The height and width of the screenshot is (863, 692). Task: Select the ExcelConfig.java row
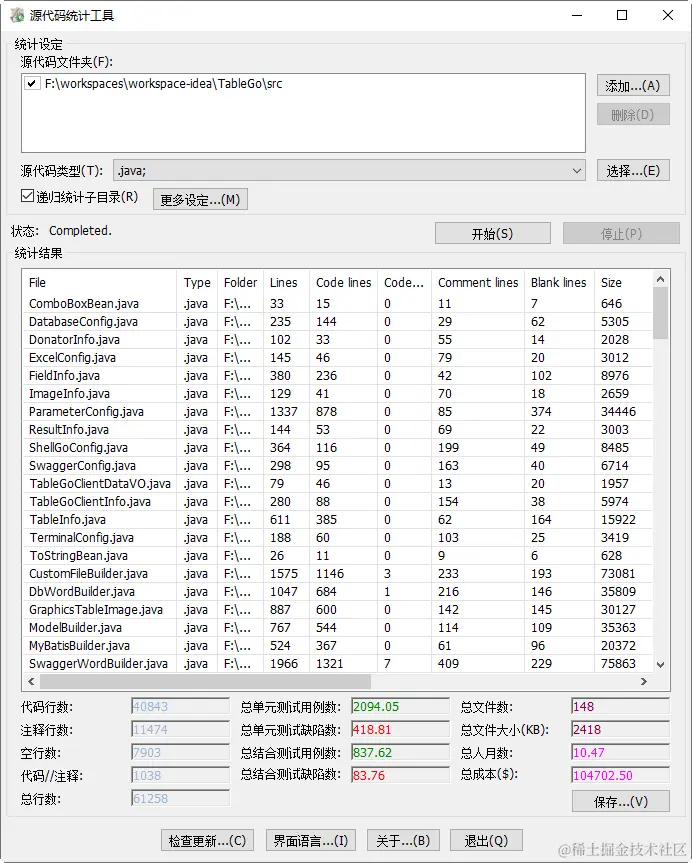tap(337, 358)
